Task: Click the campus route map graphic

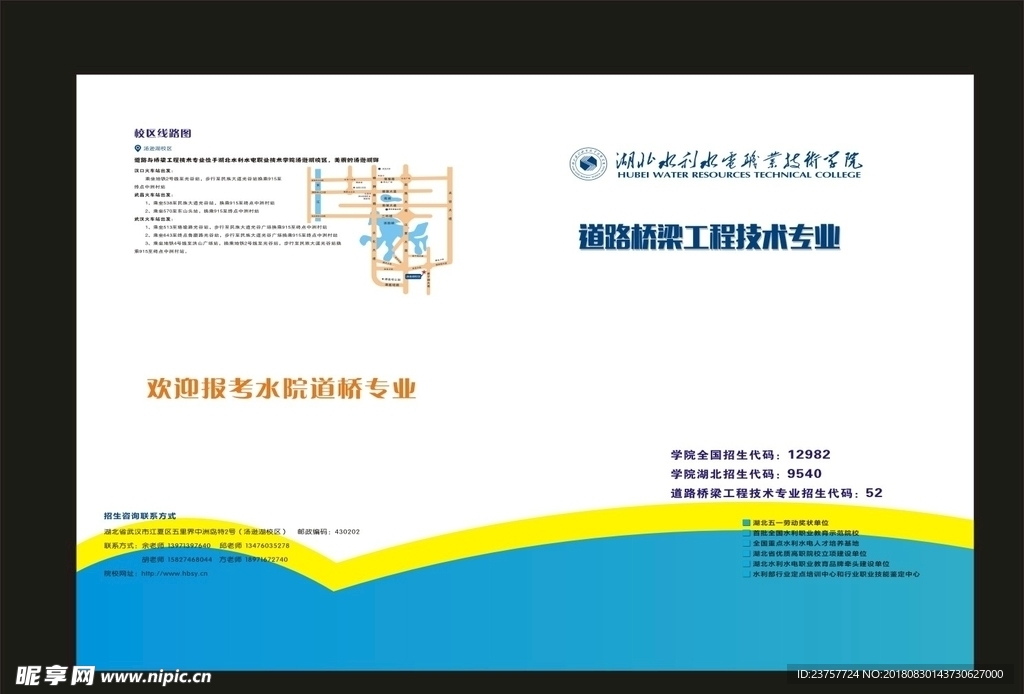Action: coord(380,229)
